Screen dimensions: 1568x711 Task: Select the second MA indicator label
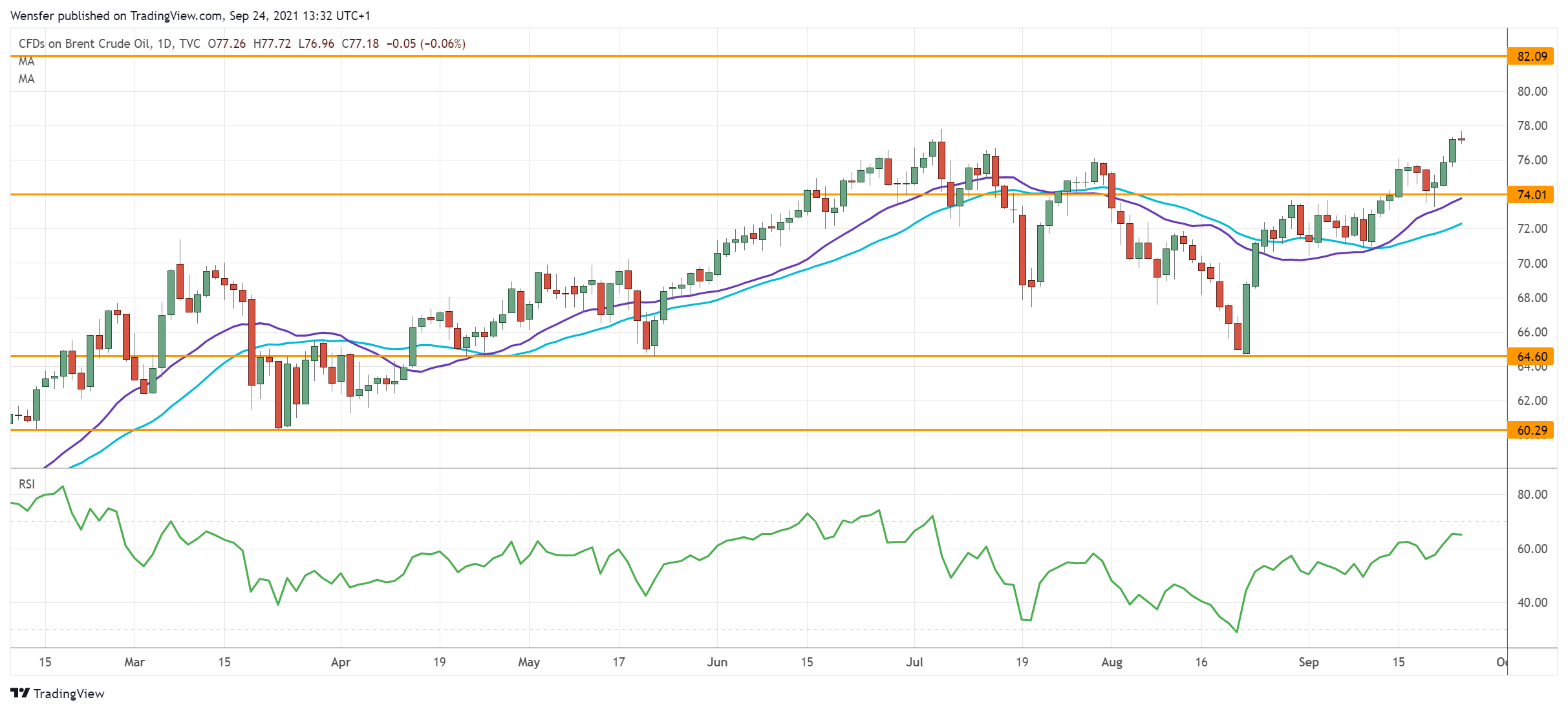pyautogui.click(x=27, y=79)
